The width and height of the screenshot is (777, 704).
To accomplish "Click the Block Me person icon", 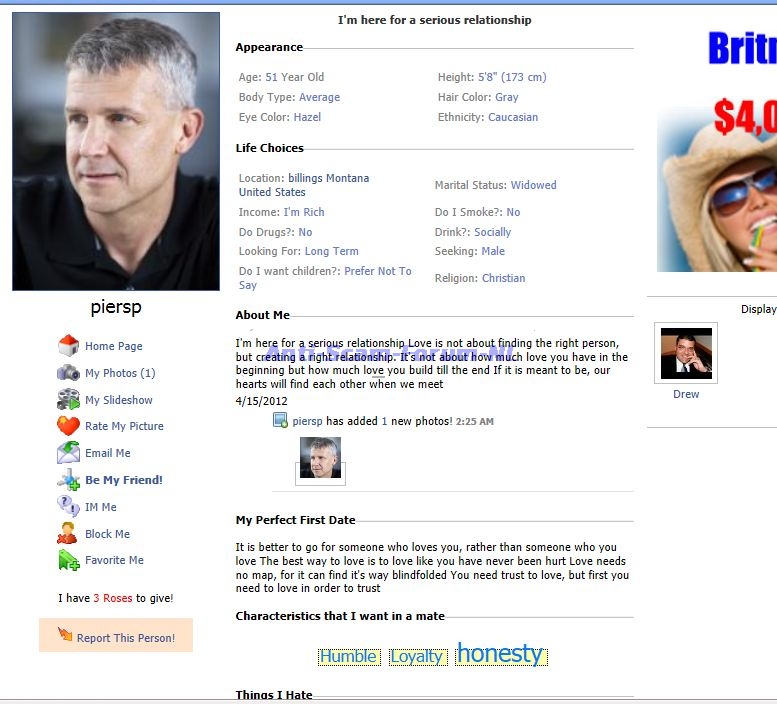I will coord(68,534).
